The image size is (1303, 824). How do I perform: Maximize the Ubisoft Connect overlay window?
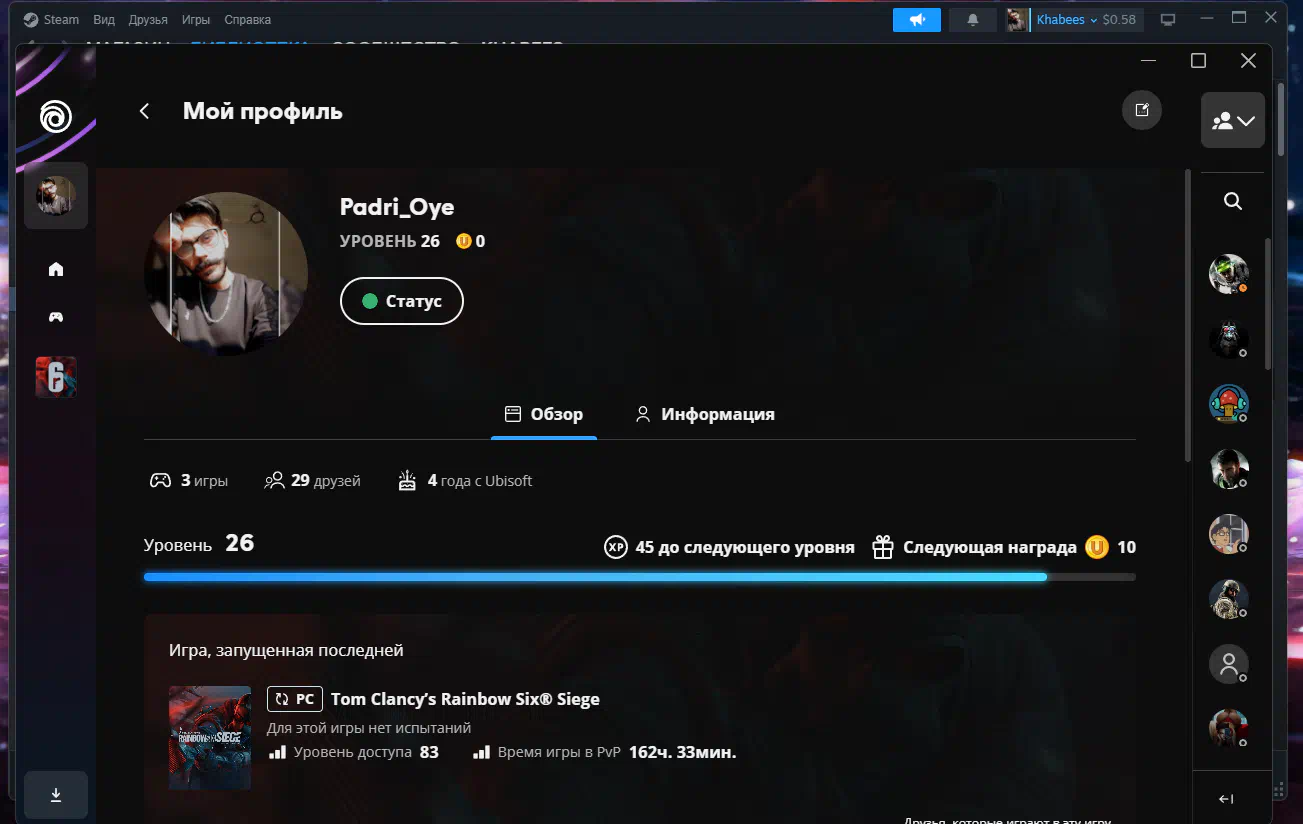(1198, 61)
